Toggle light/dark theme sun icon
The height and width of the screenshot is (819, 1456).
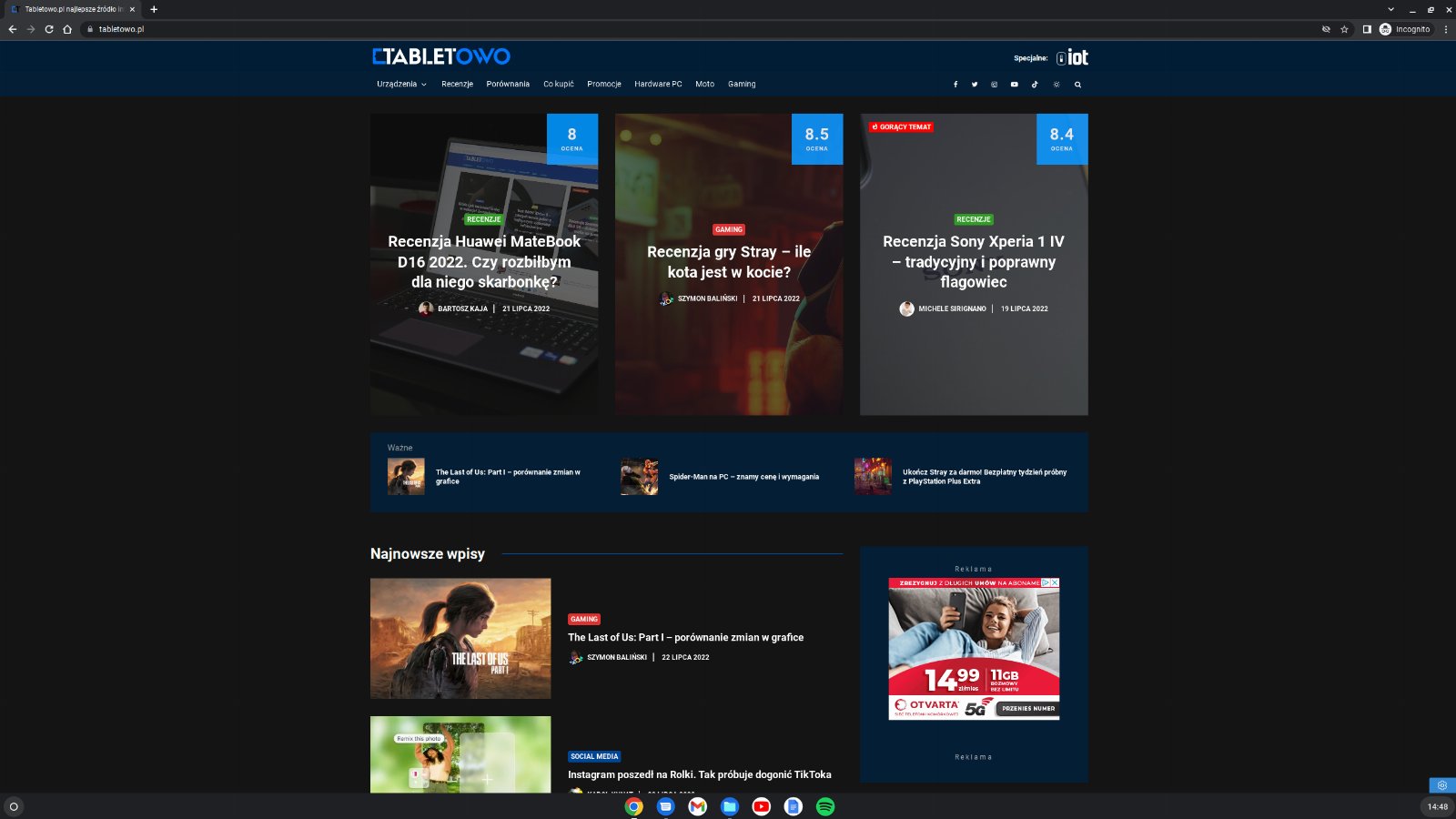[1057, 85]
